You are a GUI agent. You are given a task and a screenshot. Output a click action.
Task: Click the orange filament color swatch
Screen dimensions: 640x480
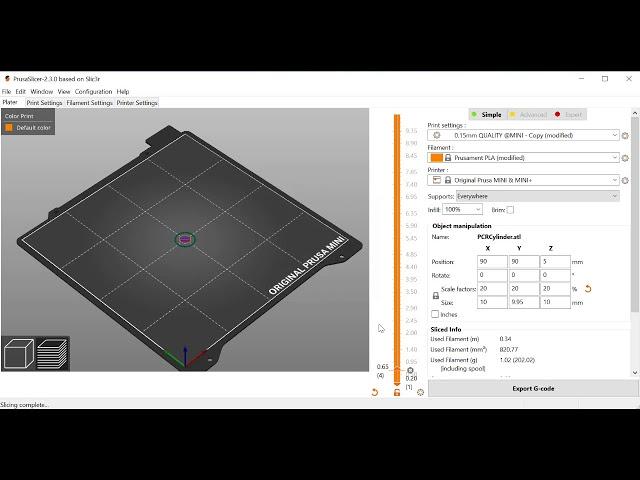pos(437,158)
